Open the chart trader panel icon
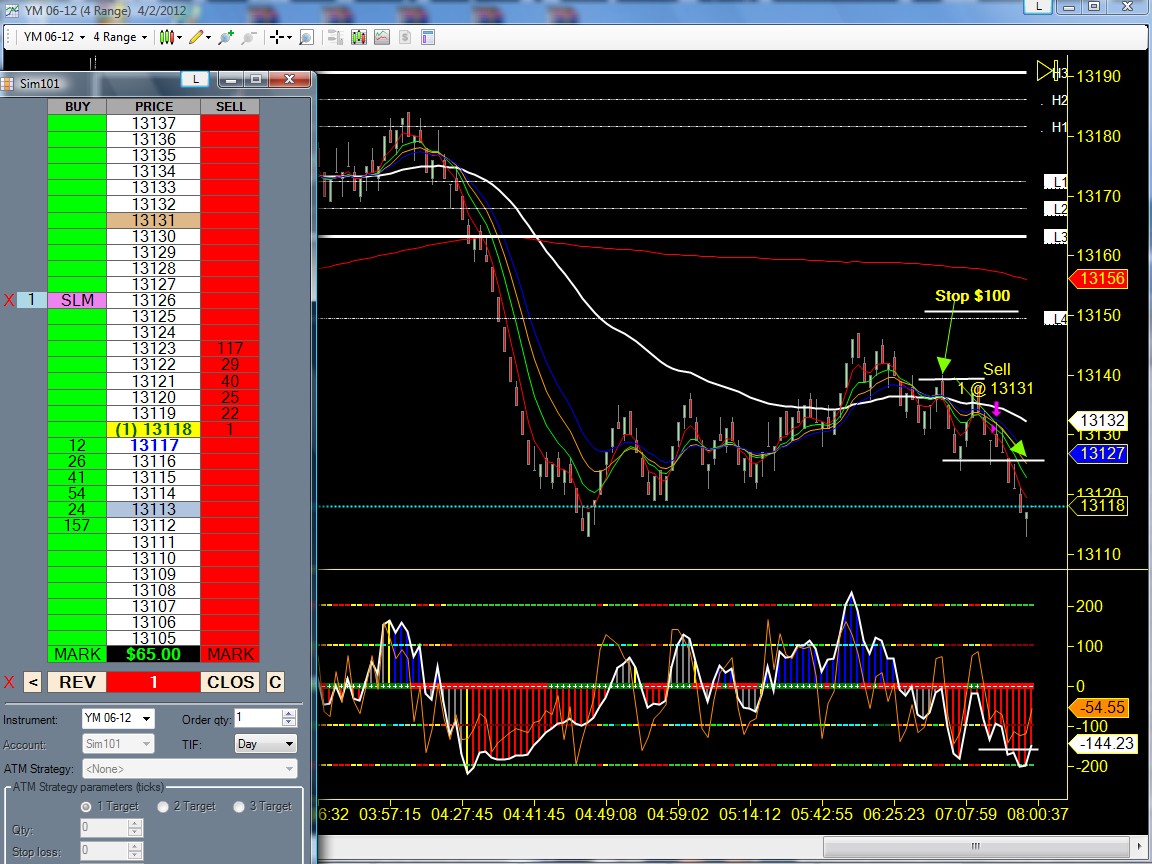 click(x=335, y=37)
